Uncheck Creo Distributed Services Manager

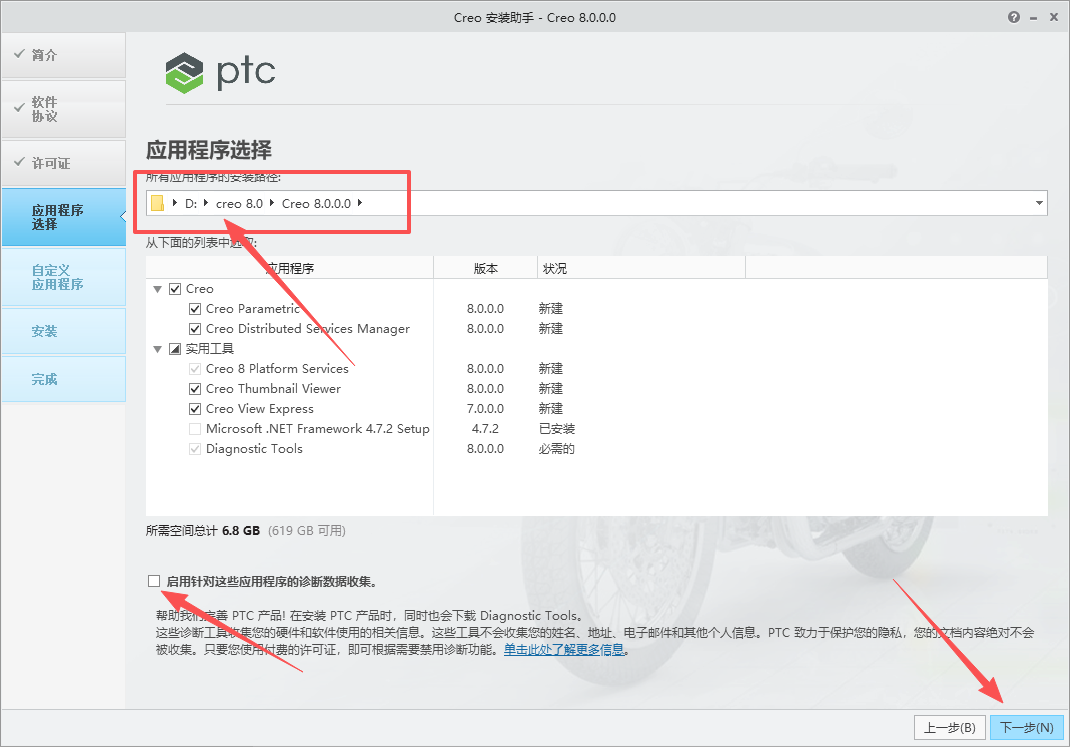(195, 328)
